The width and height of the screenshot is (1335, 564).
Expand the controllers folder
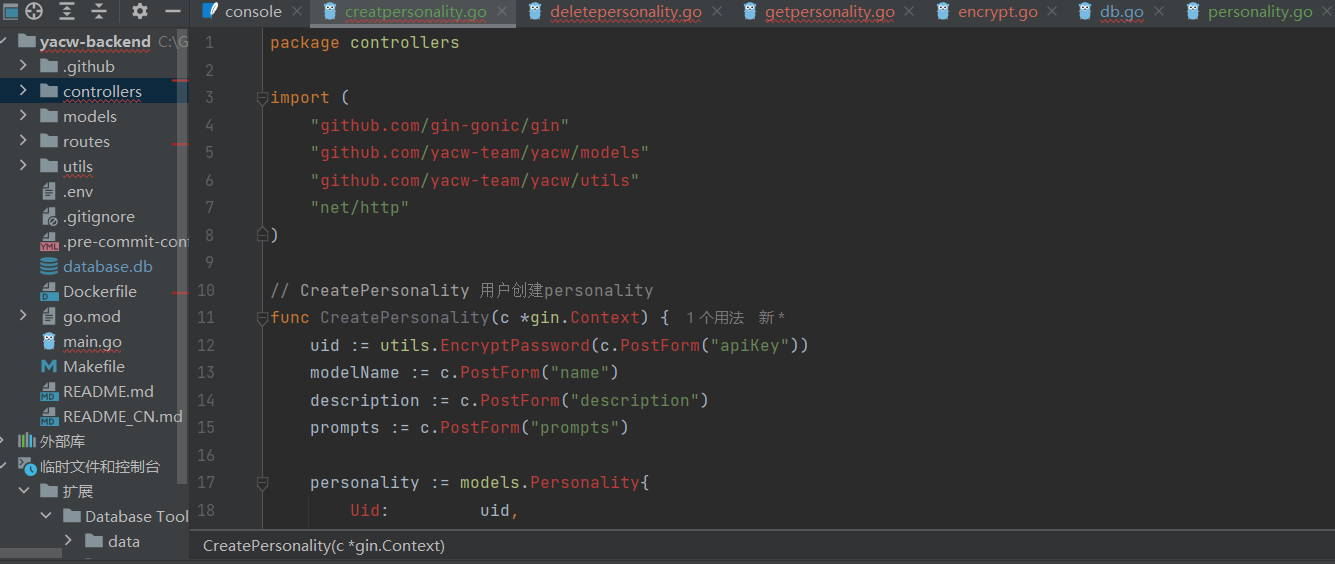click(23, 91)
